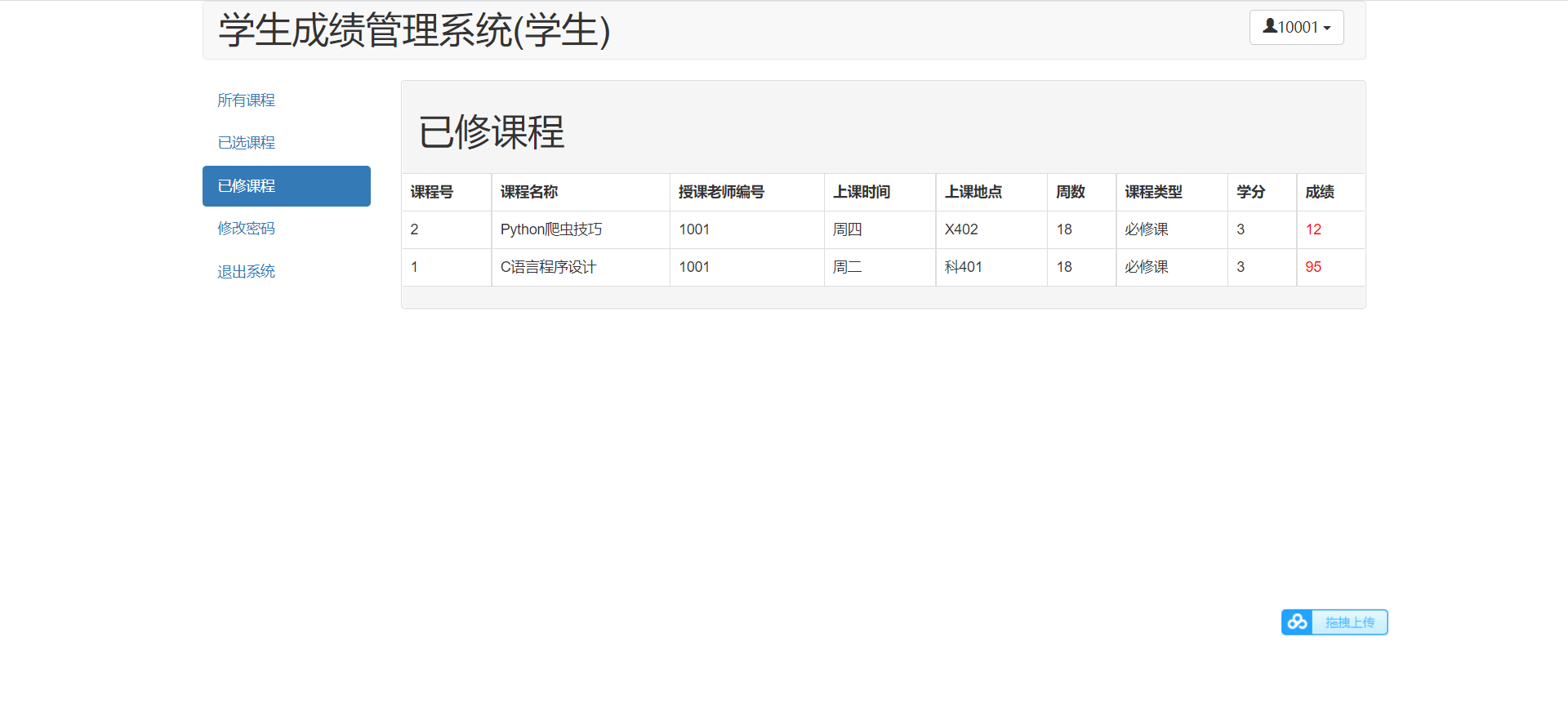Screen dimensions: 1568x712
Task: Click 退出系统 to log out
Action: point(287,272)
